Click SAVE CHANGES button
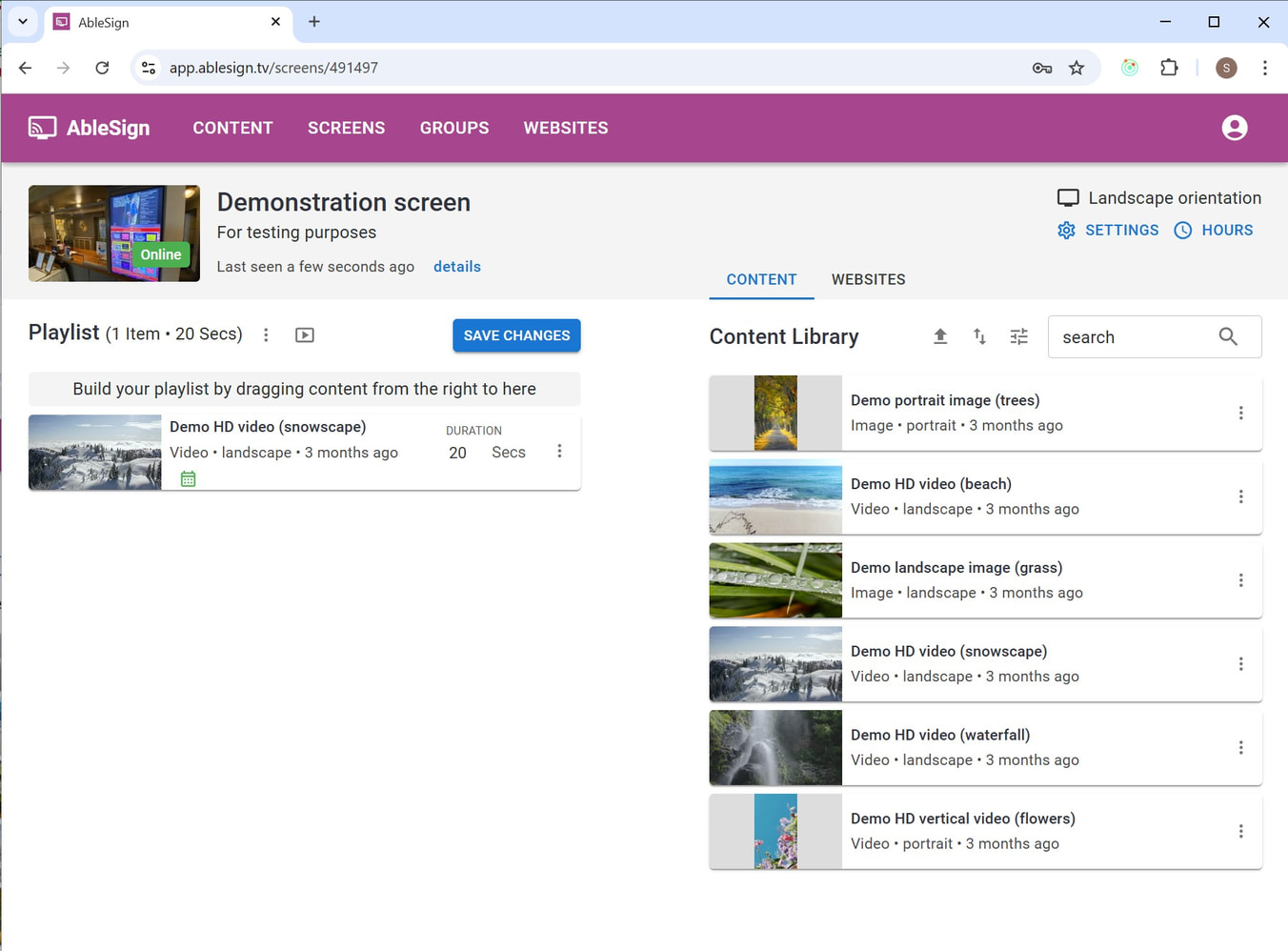This screenshot has height=951, width=1288. pos(516,335)
